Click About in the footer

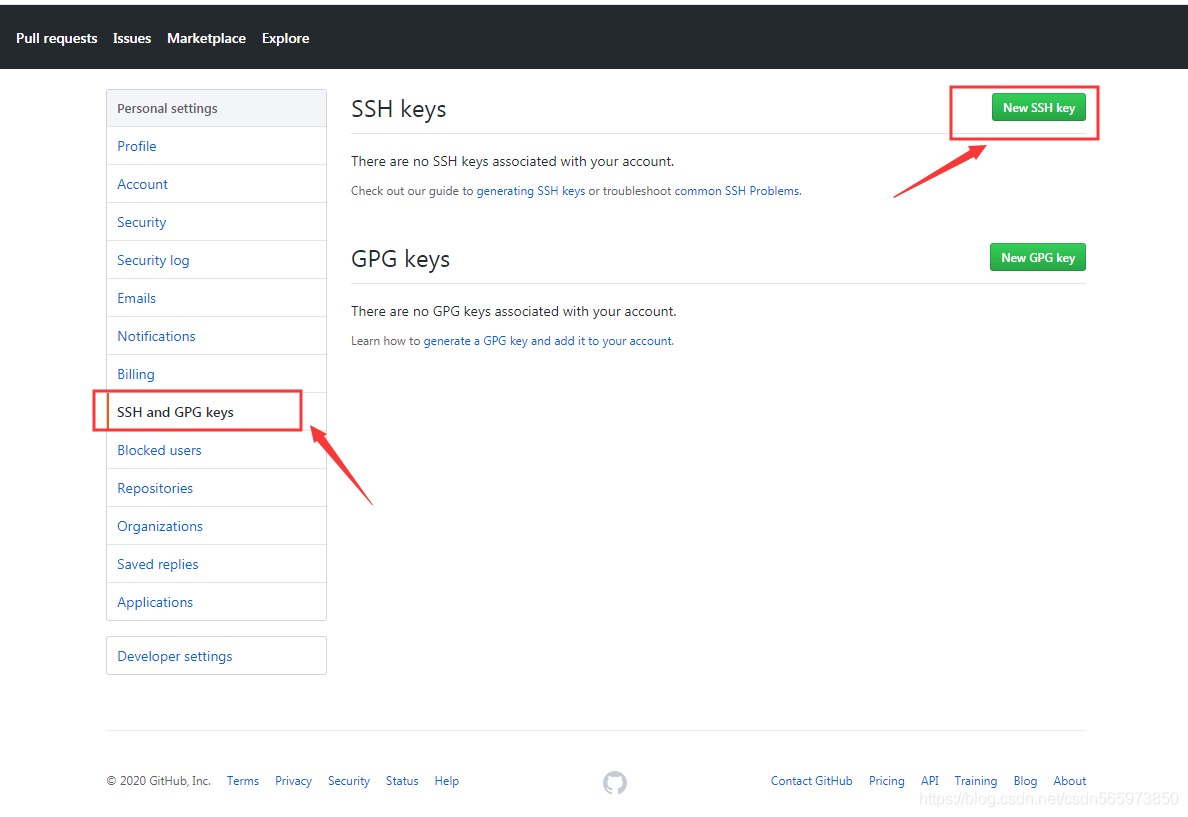pyautogui.click(x=1069, y=781)
